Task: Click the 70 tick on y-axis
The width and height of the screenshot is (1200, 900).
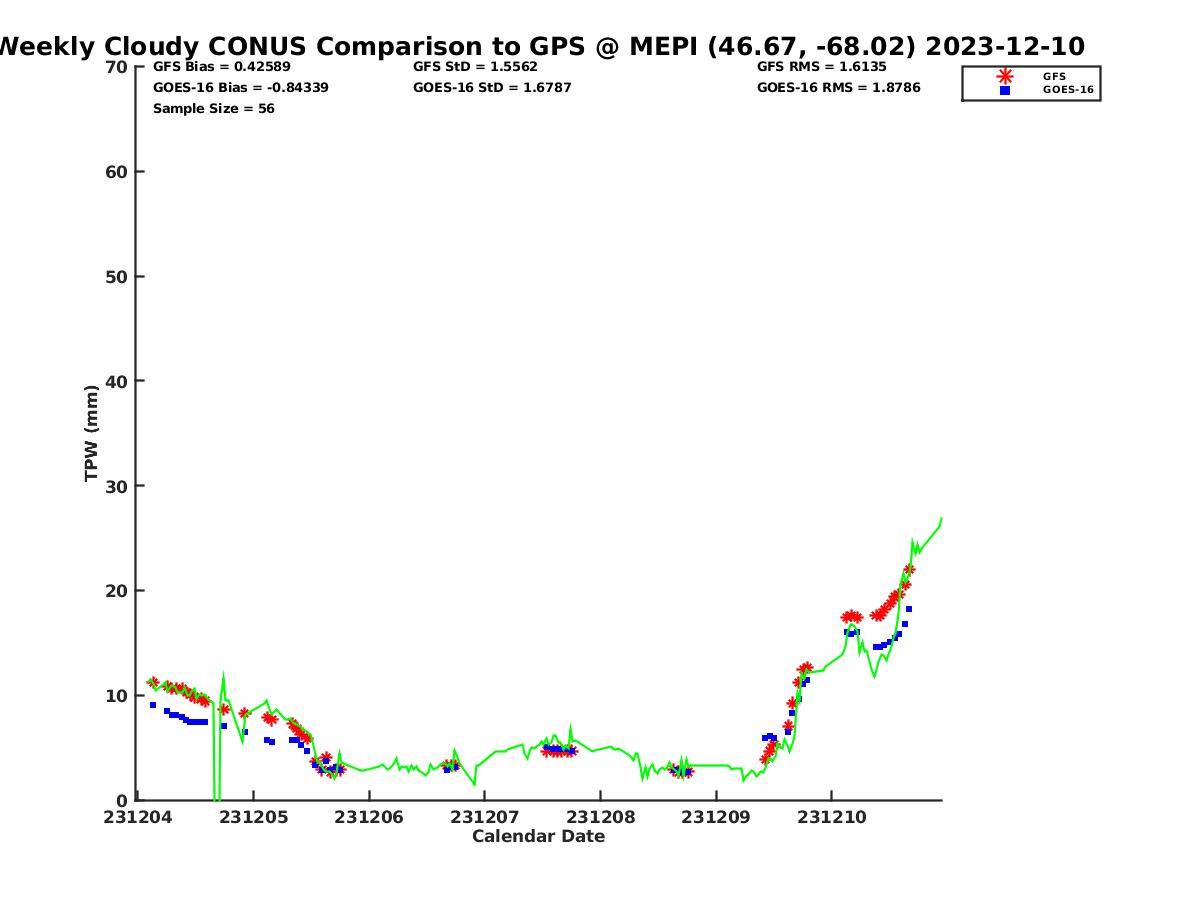Action: (117, 67)
